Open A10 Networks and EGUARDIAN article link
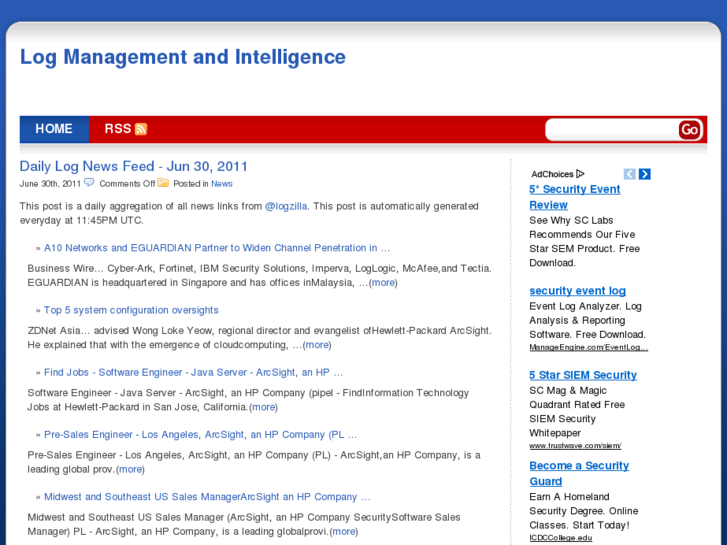 pyautogui.click(x=217, y=248)
